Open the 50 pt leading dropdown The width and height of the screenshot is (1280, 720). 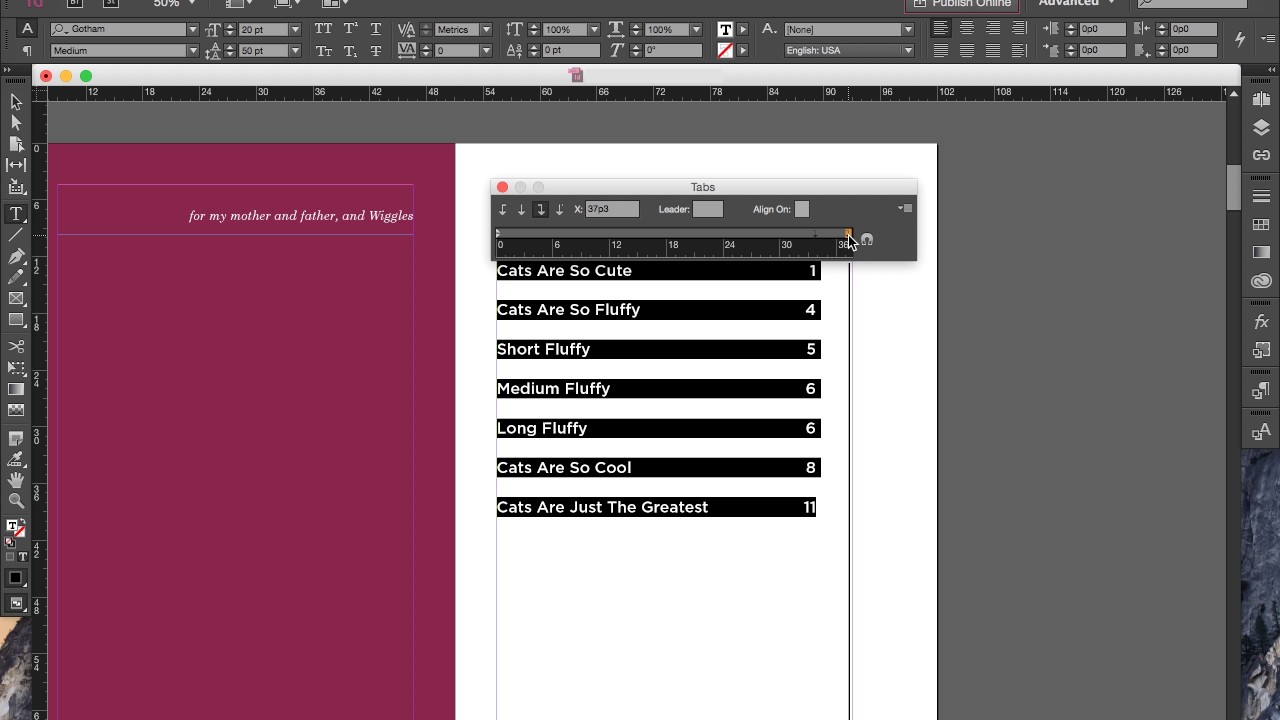(295, 50)
